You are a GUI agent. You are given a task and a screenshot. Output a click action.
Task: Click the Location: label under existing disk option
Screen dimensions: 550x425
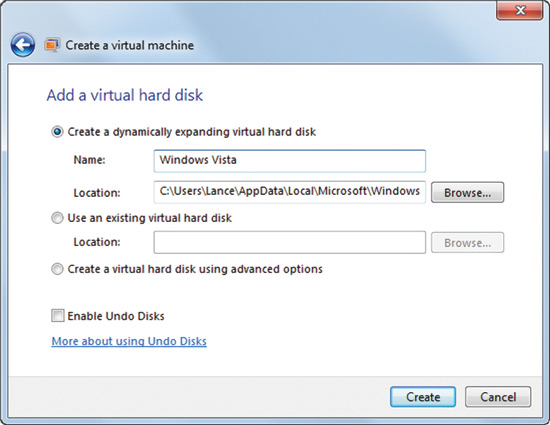(x=97, y=242)
